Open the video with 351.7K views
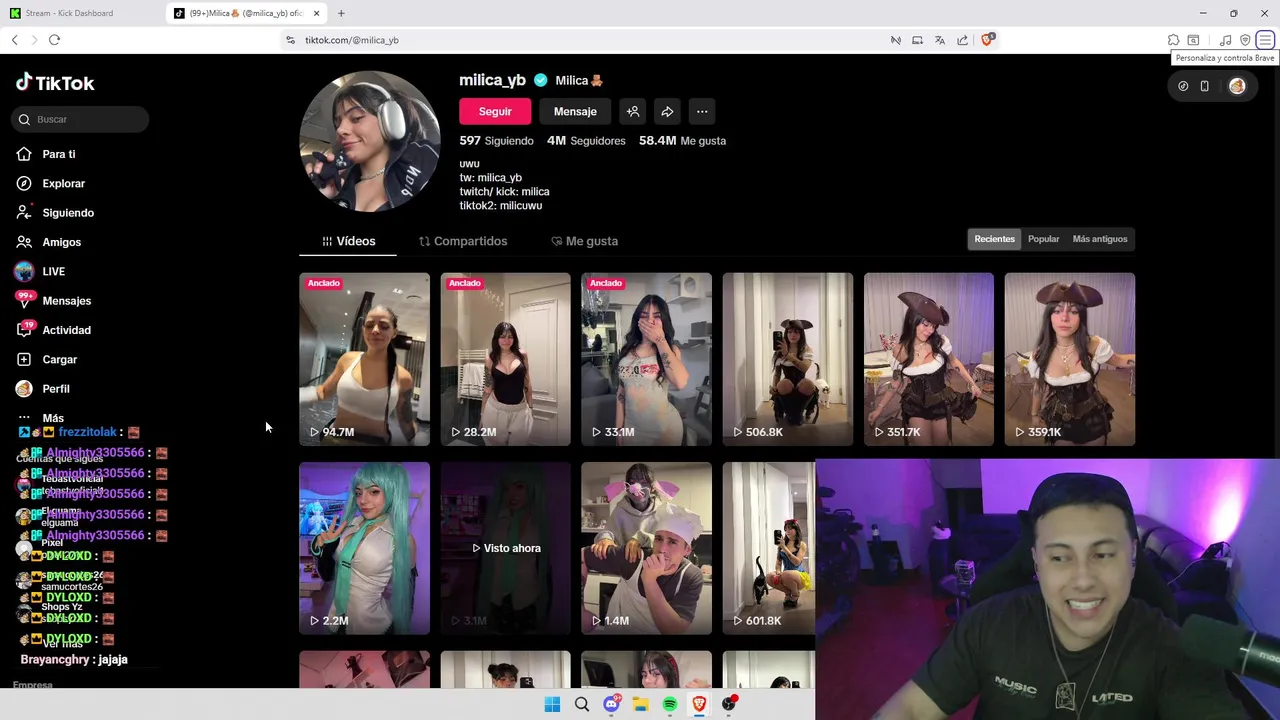 928,359
